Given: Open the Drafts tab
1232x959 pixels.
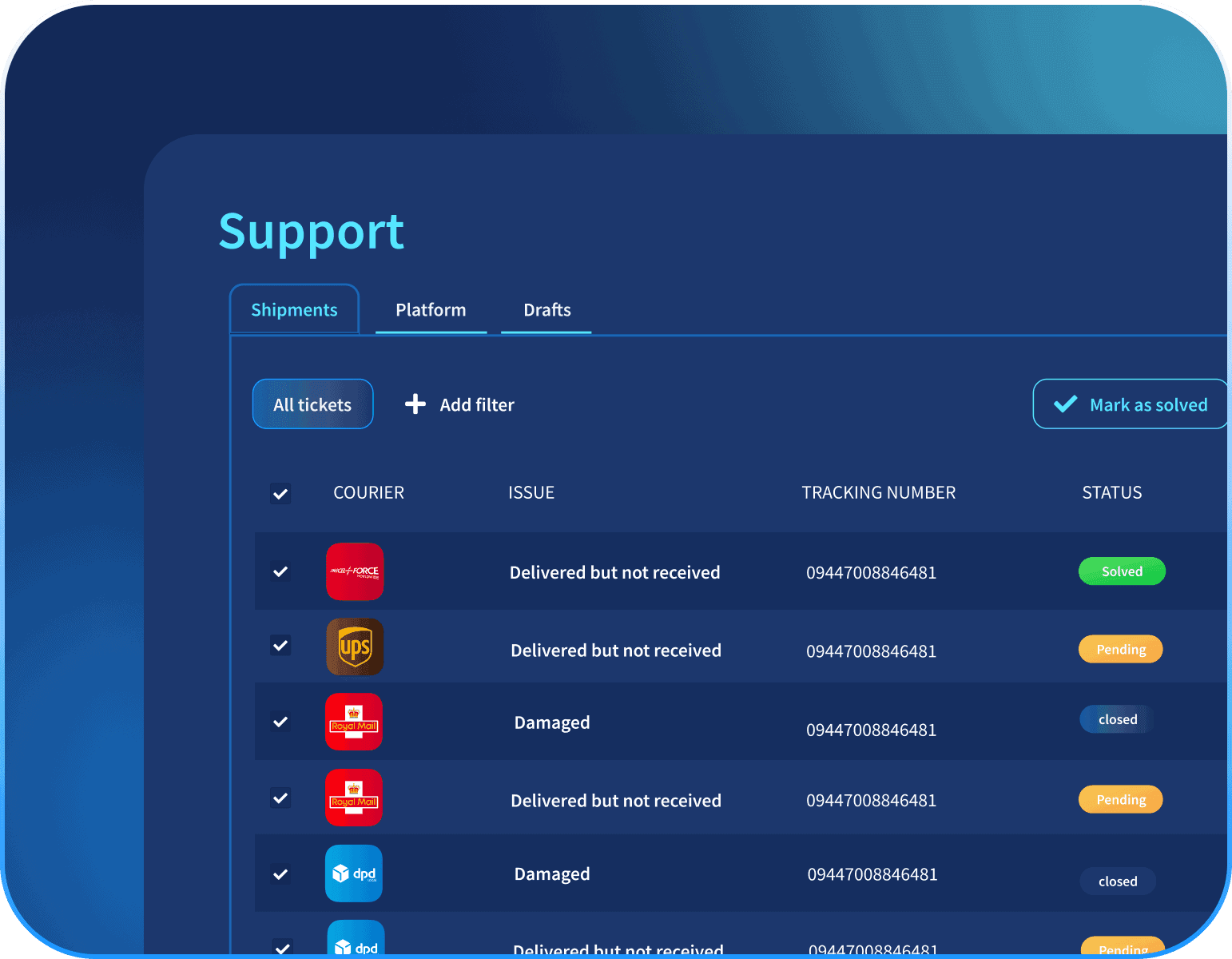Looking at the screenshot, I should (546, 310).
